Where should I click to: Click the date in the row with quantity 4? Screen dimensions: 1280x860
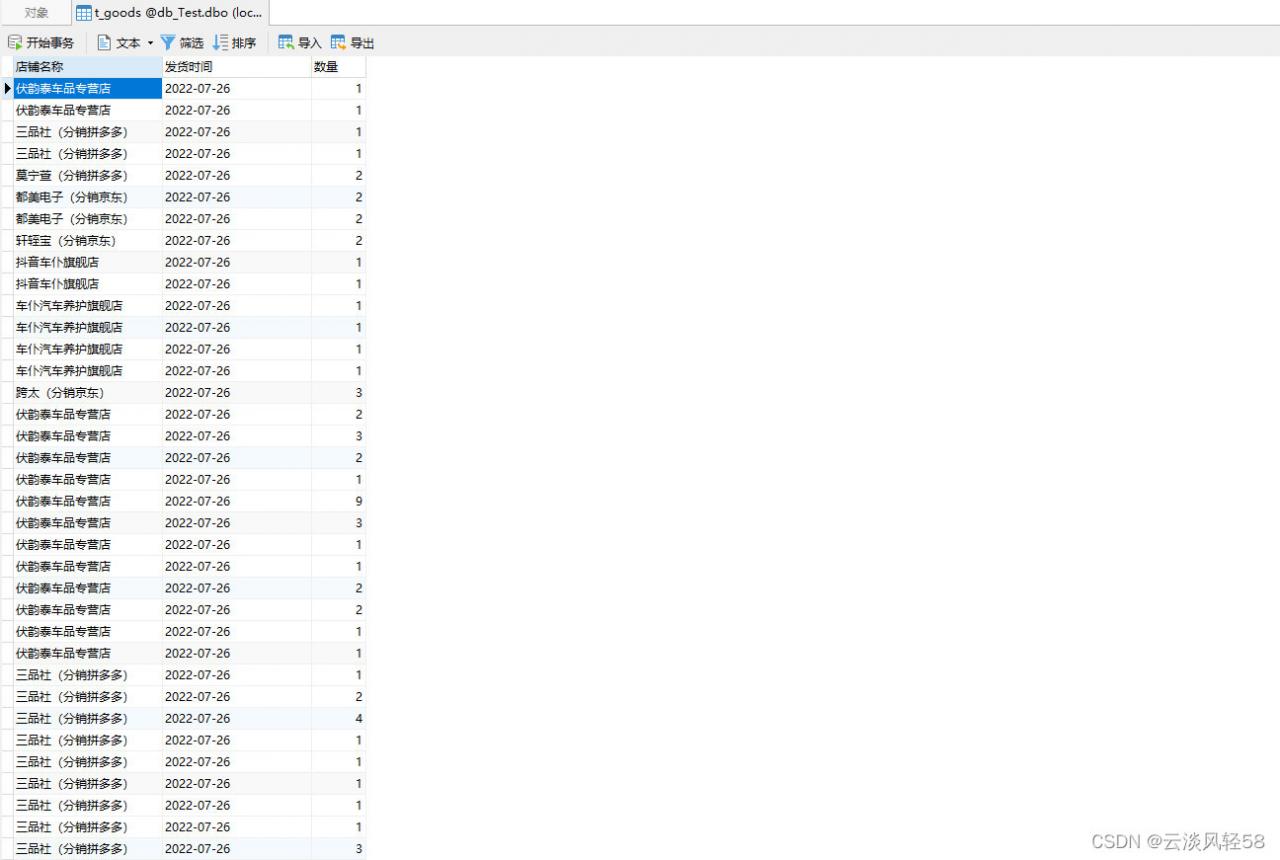pyautogui.click(x=237, y=719)
